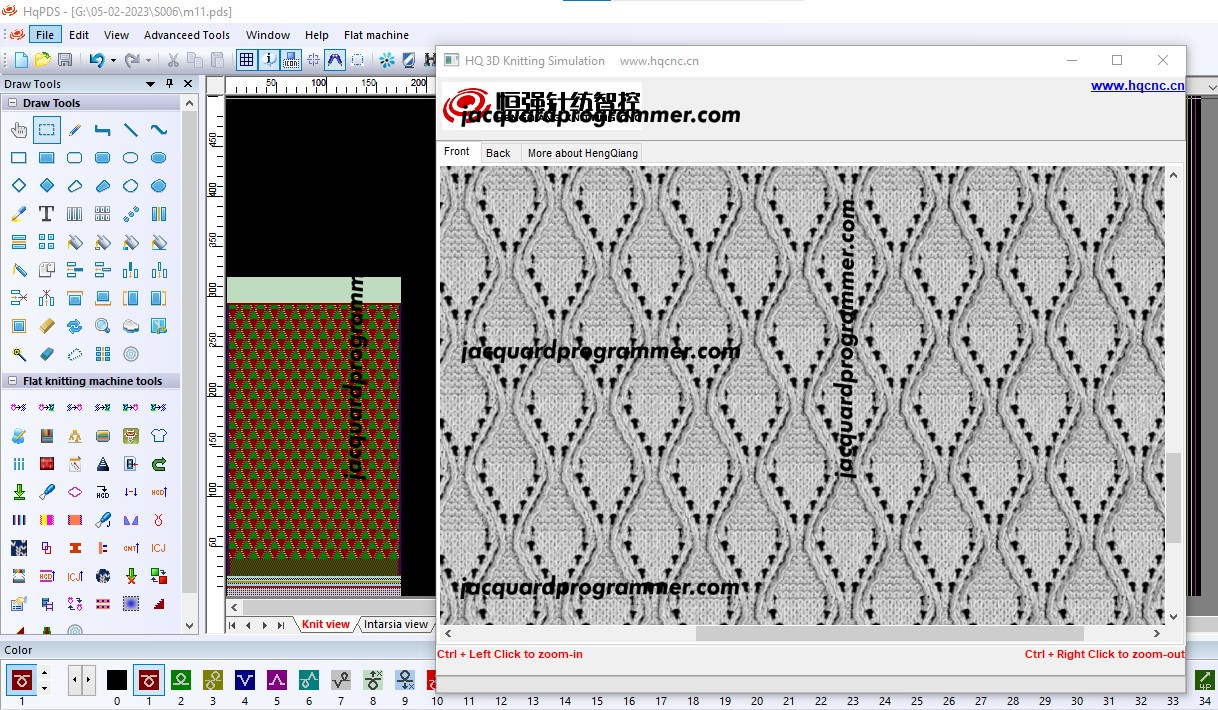Toggle the info display toolbar button
Viewport: 1218px width, 710px height.
pos(269,60)
